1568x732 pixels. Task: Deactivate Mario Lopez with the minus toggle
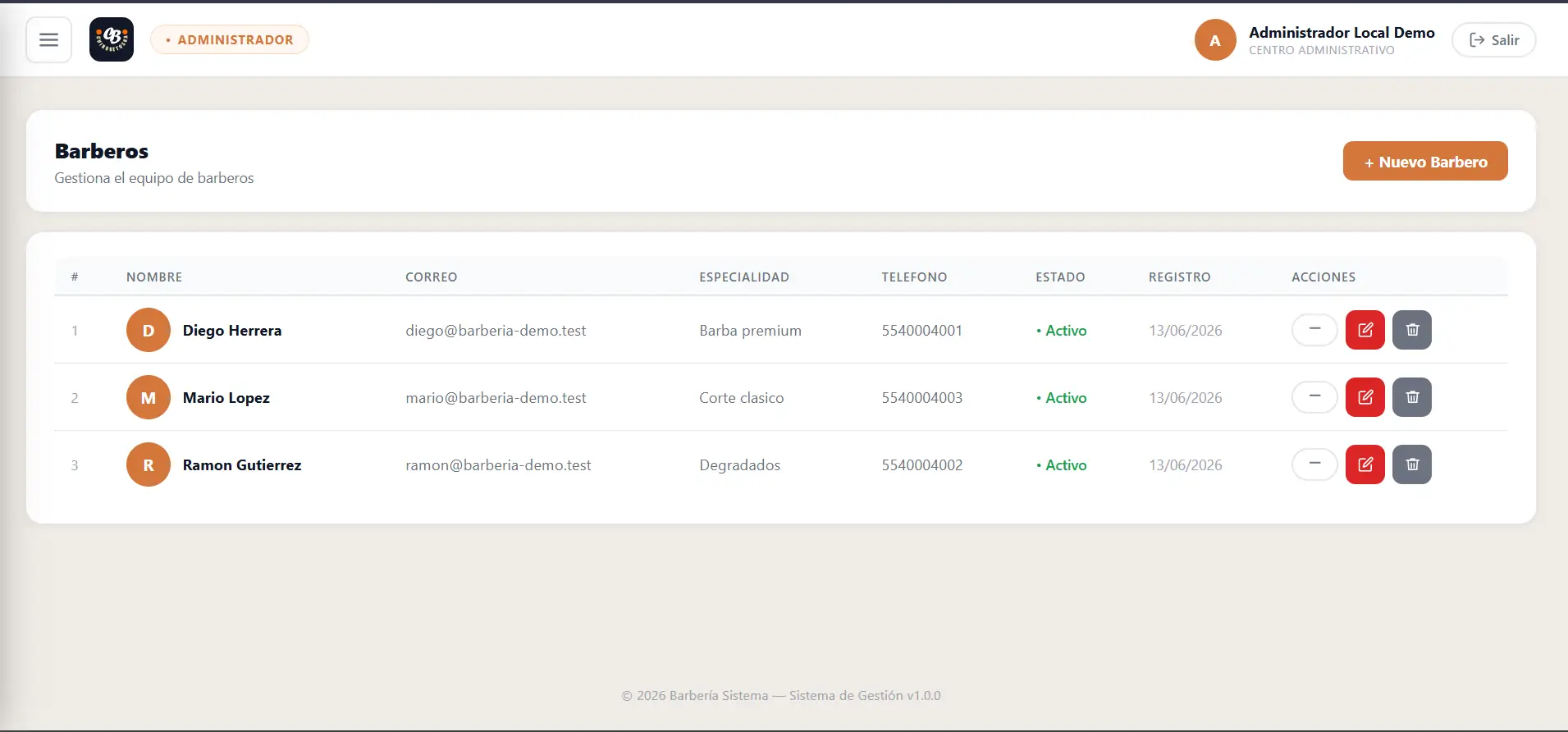point(1314,397)
